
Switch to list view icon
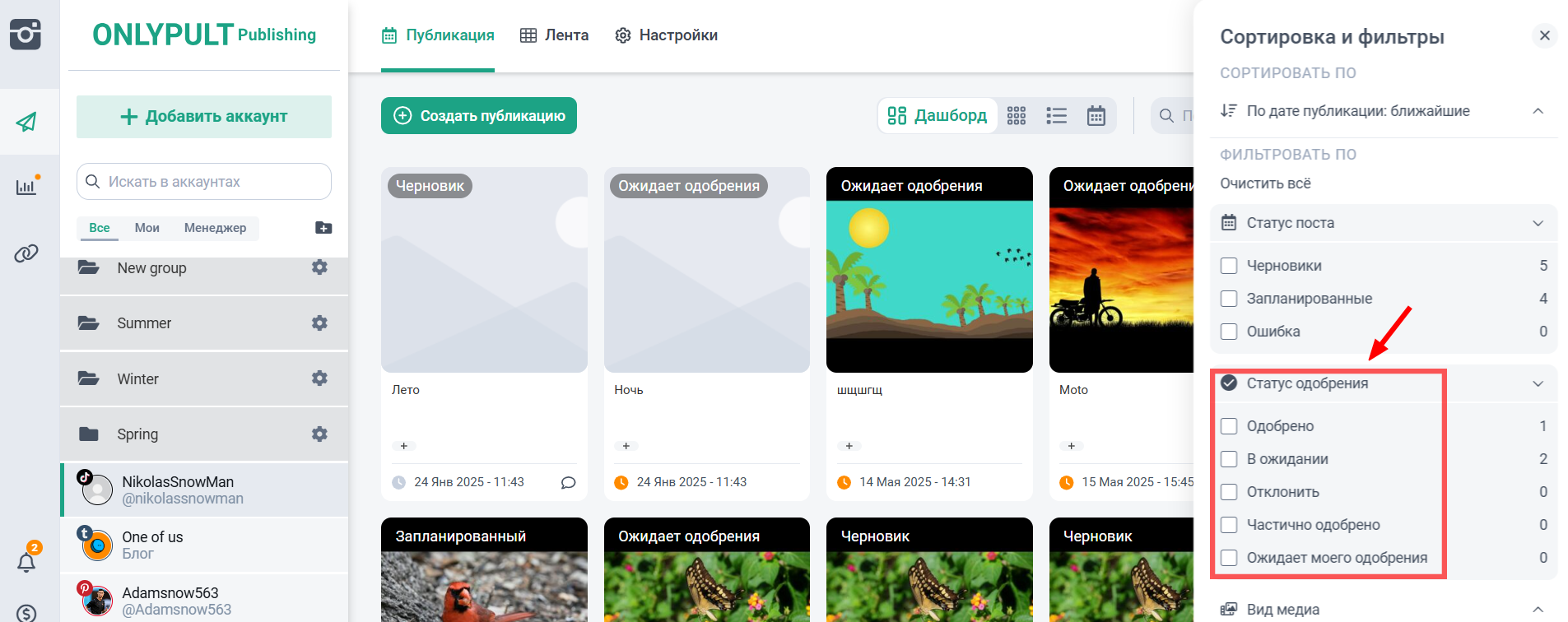1056,116
